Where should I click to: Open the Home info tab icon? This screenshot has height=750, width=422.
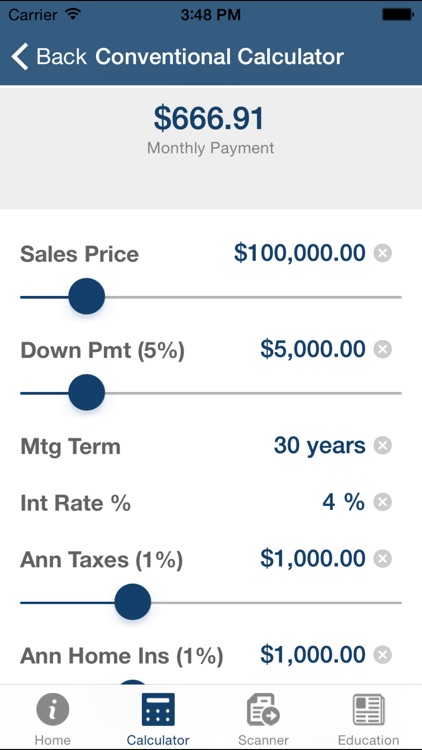(x=53, y=710)
